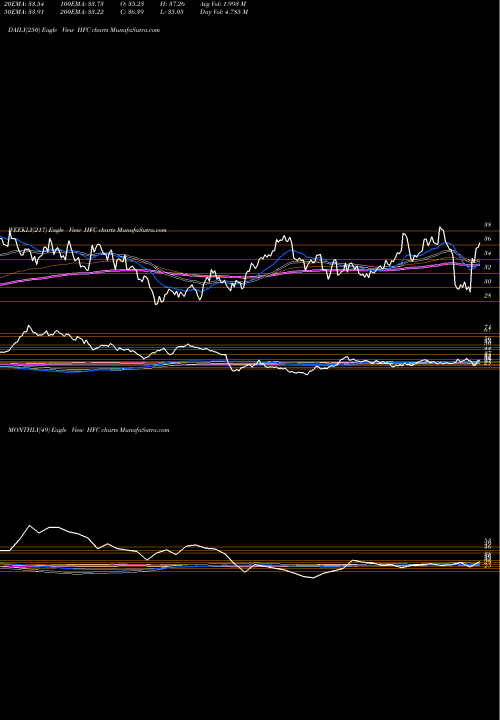Click the Avg Vol: 1.993 M text
Viewport: 500px width, 720px height.
click(x=224, y=4)
